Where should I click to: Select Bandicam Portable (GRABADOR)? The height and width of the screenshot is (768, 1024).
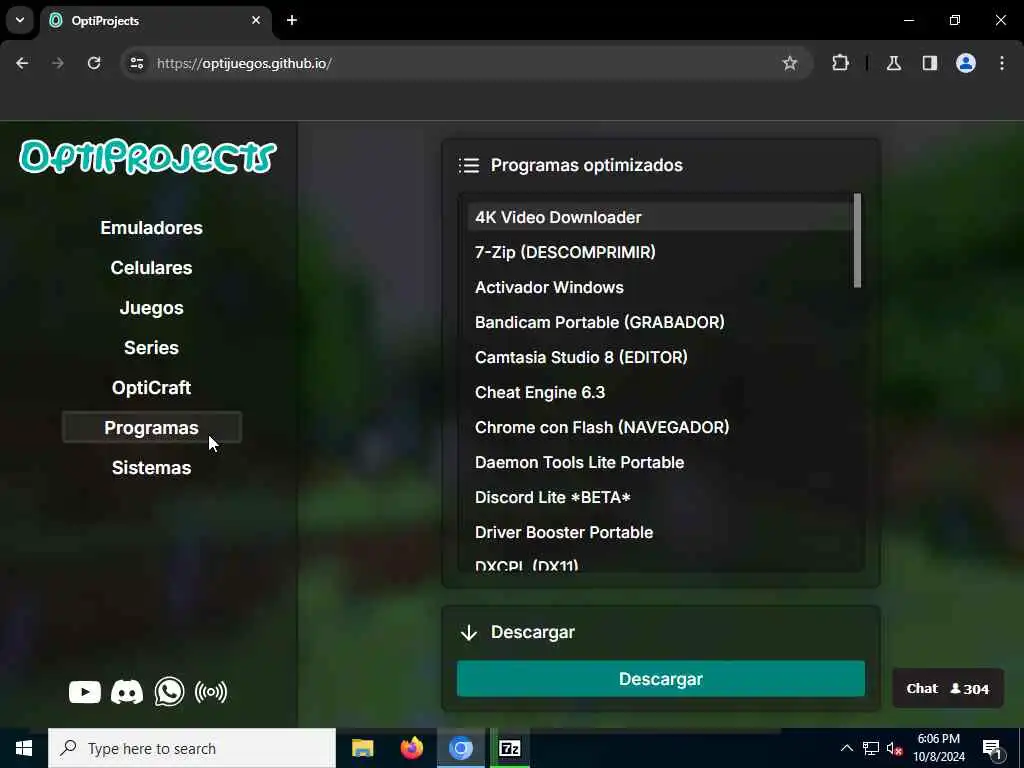tap(660, 323)
